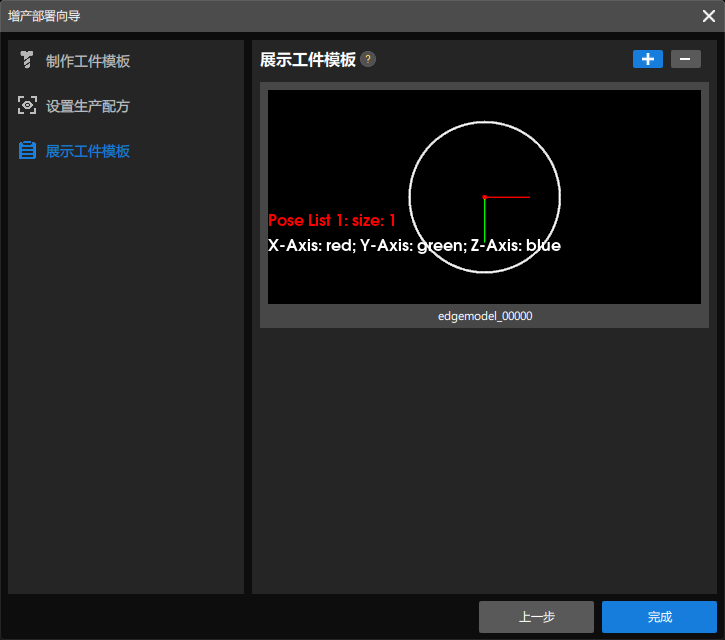Close the 增产部署向导 dialog
The height and width of the screenshot is (640, 725).
click(x=708, y=16)
